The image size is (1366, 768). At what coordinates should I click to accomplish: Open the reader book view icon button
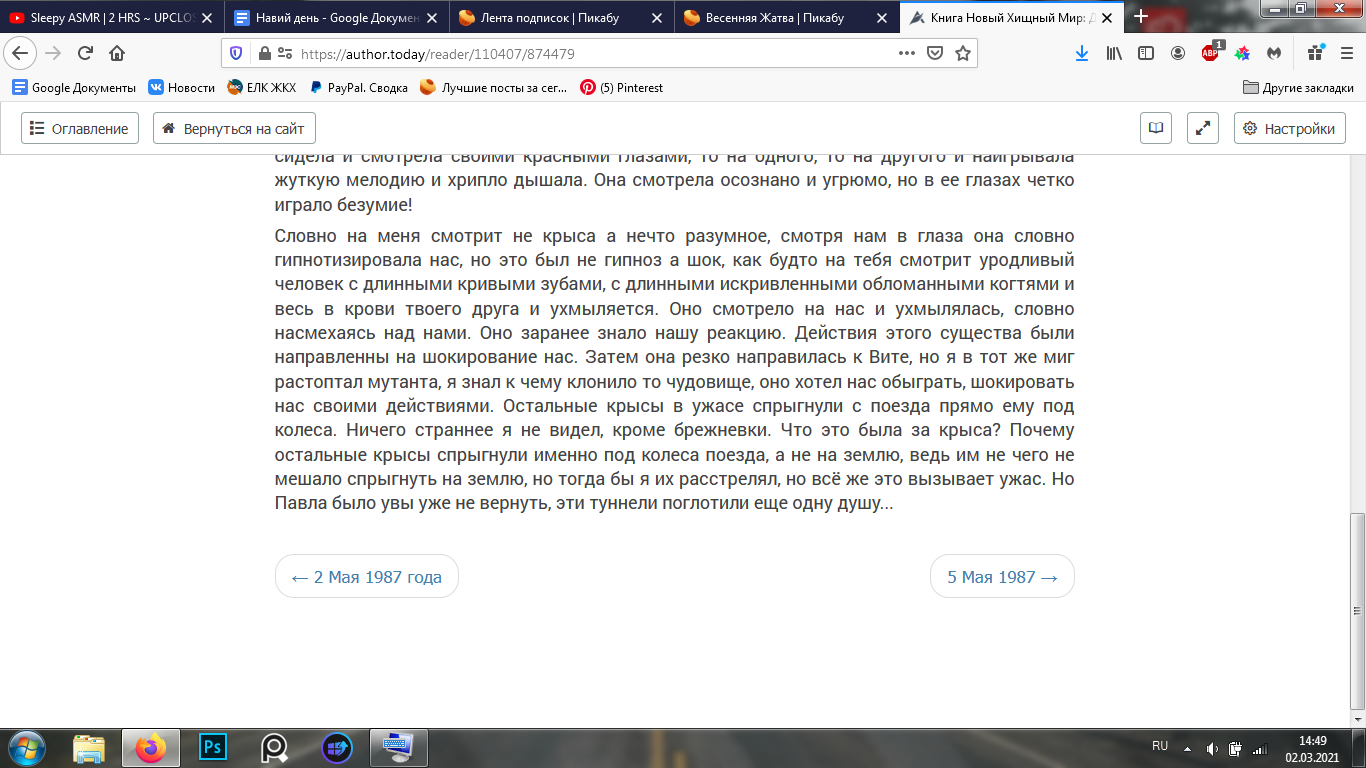tap(1156, 128)
